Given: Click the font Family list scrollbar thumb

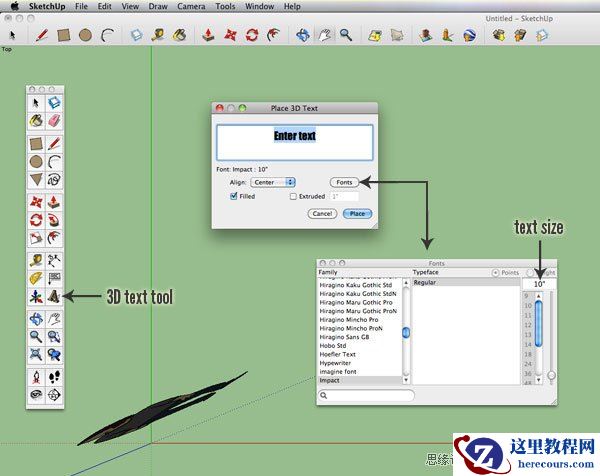Looking at the screenshot, I should [x=406, y=333].
